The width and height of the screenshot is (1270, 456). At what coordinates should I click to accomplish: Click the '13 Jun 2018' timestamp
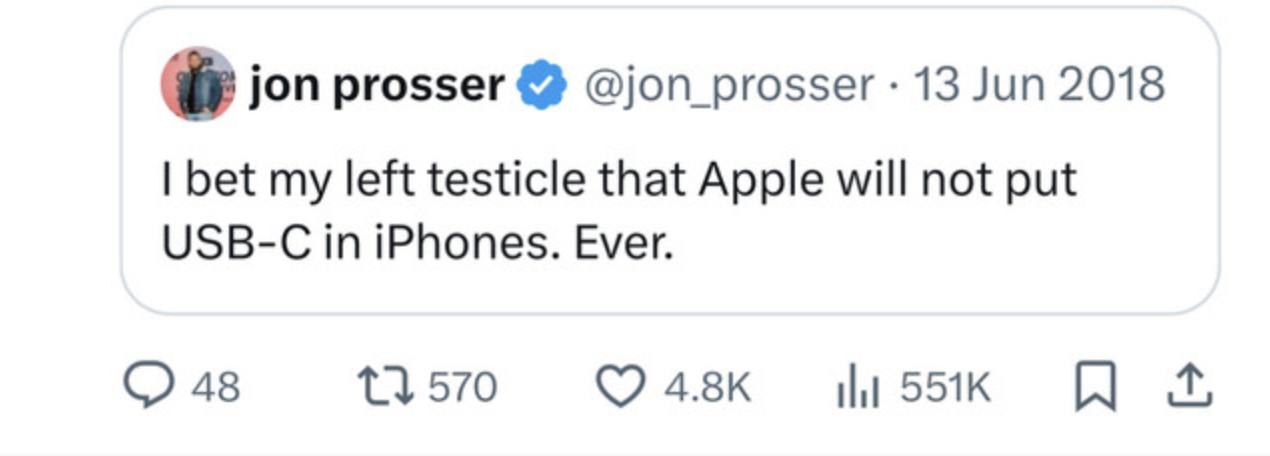1039,86
